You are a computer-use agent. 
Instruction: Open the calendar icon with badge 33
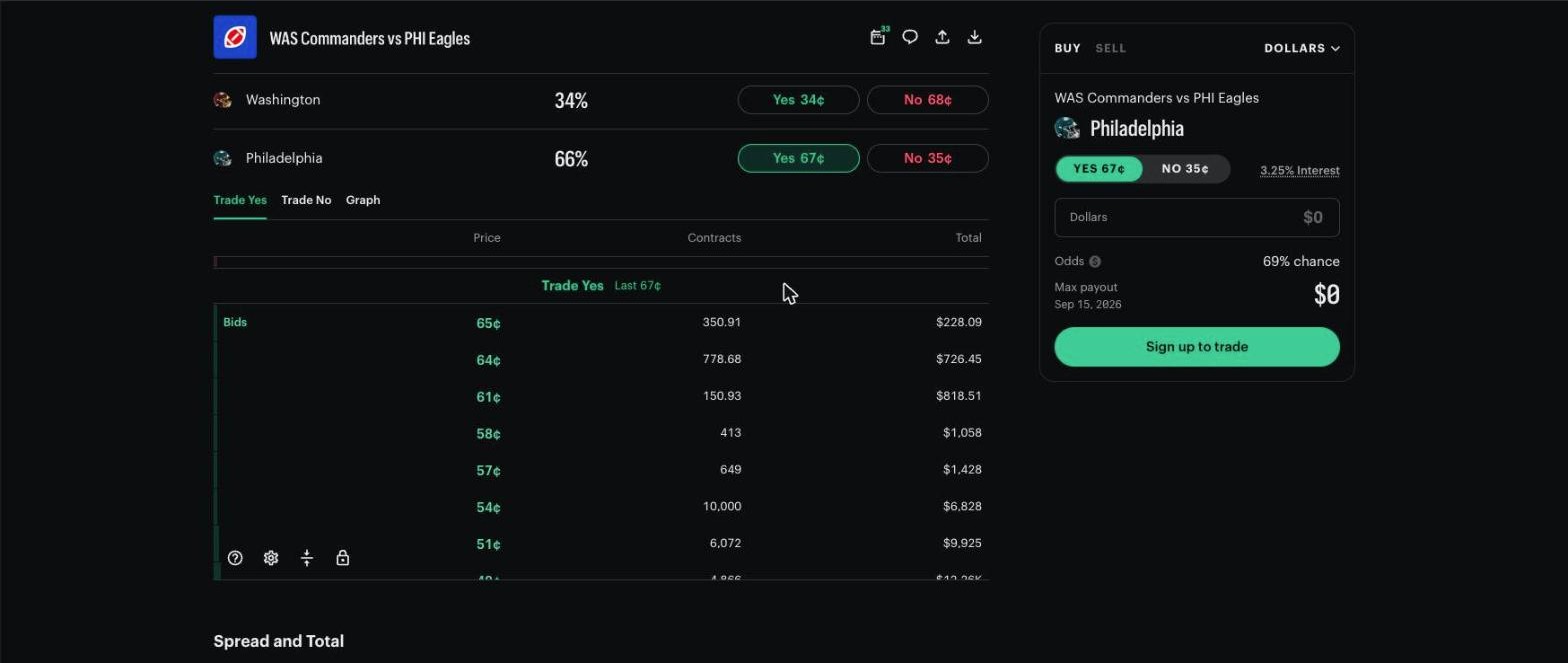[x=878, y=37]
